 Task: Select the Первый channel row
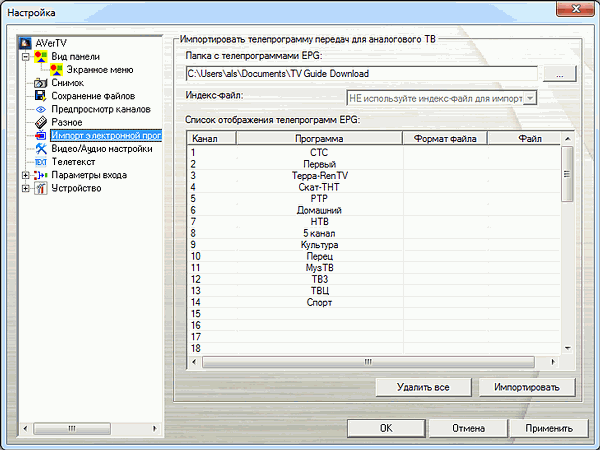(374, 164)
